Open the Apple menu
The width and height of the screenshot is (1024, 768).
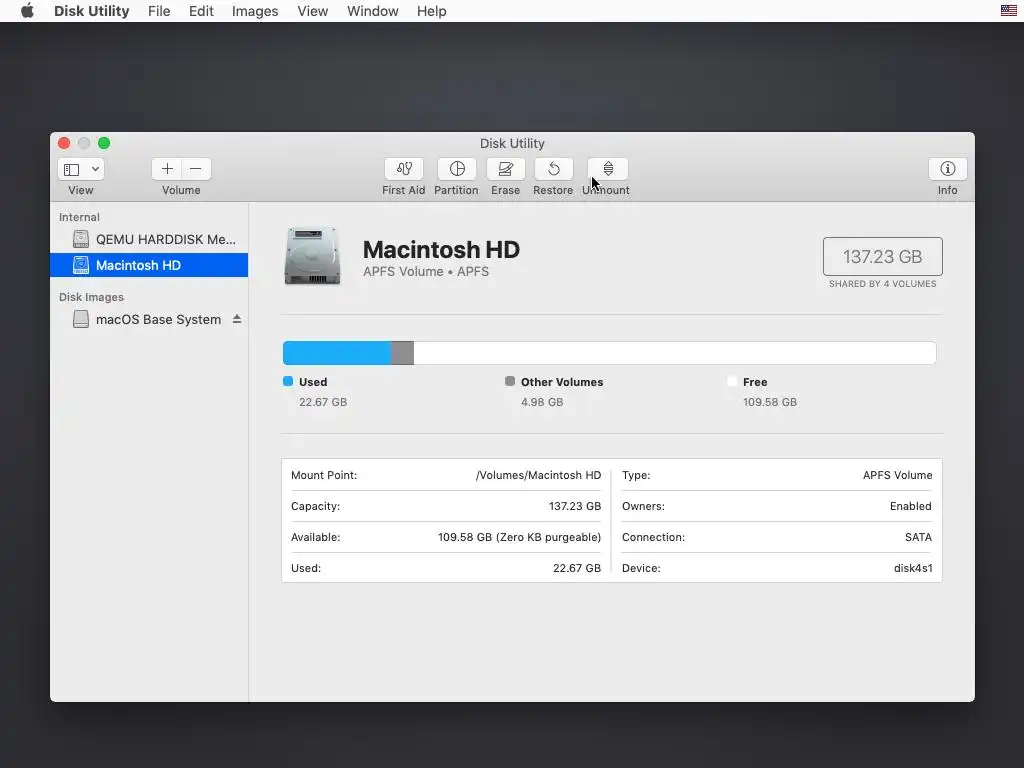tap(27, 11)
